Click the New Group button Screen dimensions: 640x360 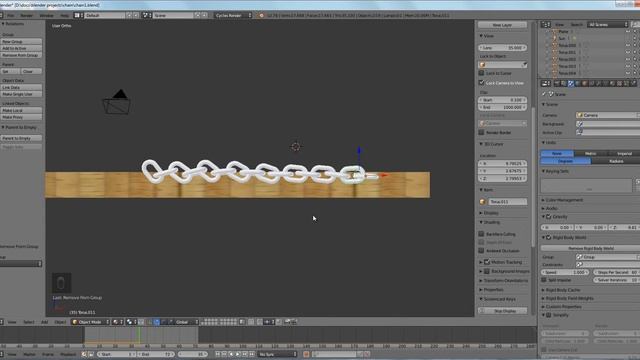click(21, 42)
